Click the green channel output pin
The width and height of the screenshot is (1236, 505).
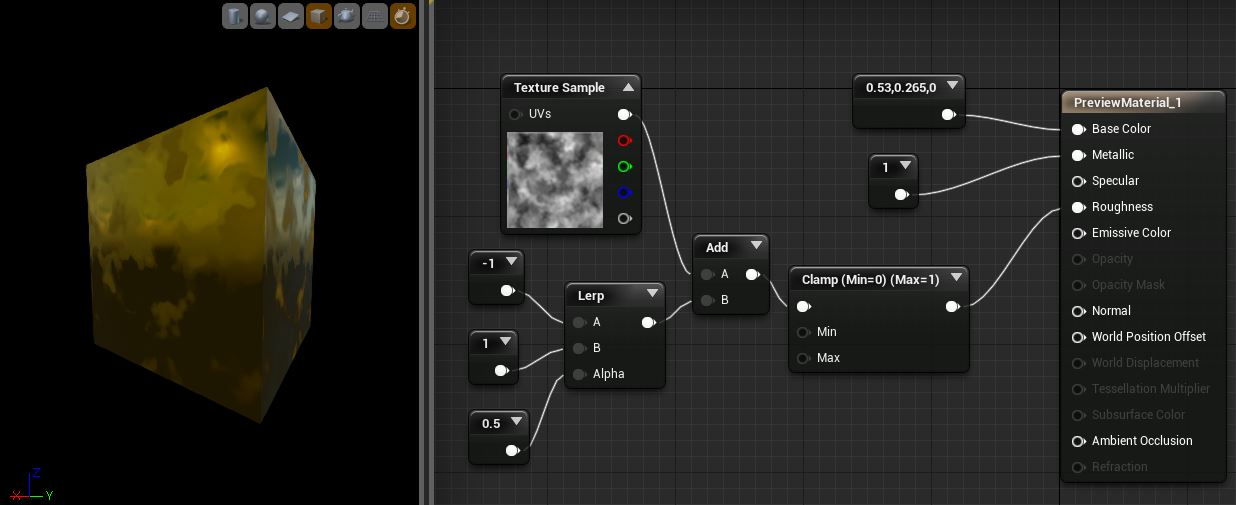click(x=625, y=166)
